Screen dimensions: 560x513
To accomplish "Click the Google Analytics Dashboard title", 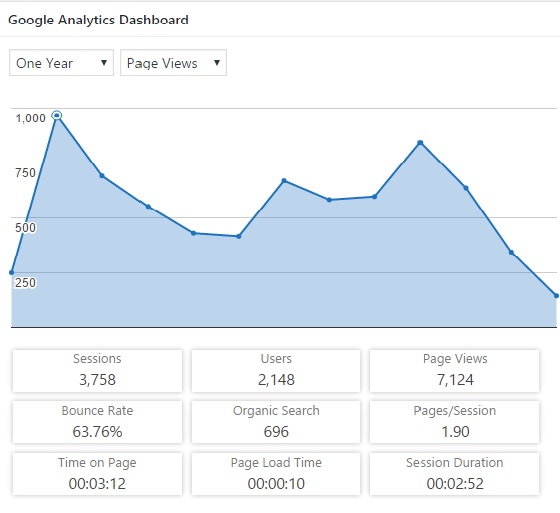I will click(x=98, y=20).
